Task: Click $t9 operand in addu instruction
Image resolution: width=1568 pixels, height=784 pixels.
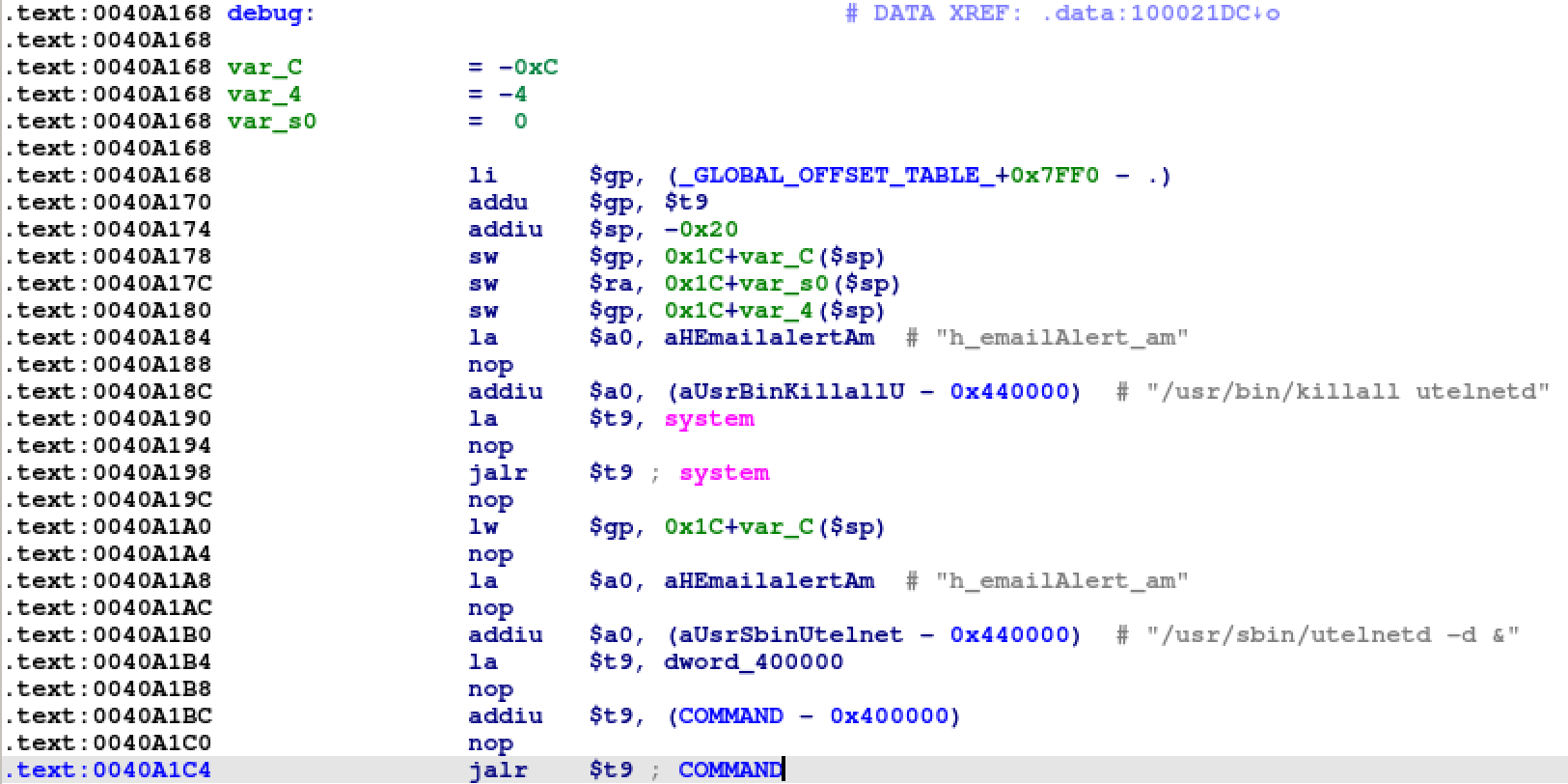Action: [686, 203]
